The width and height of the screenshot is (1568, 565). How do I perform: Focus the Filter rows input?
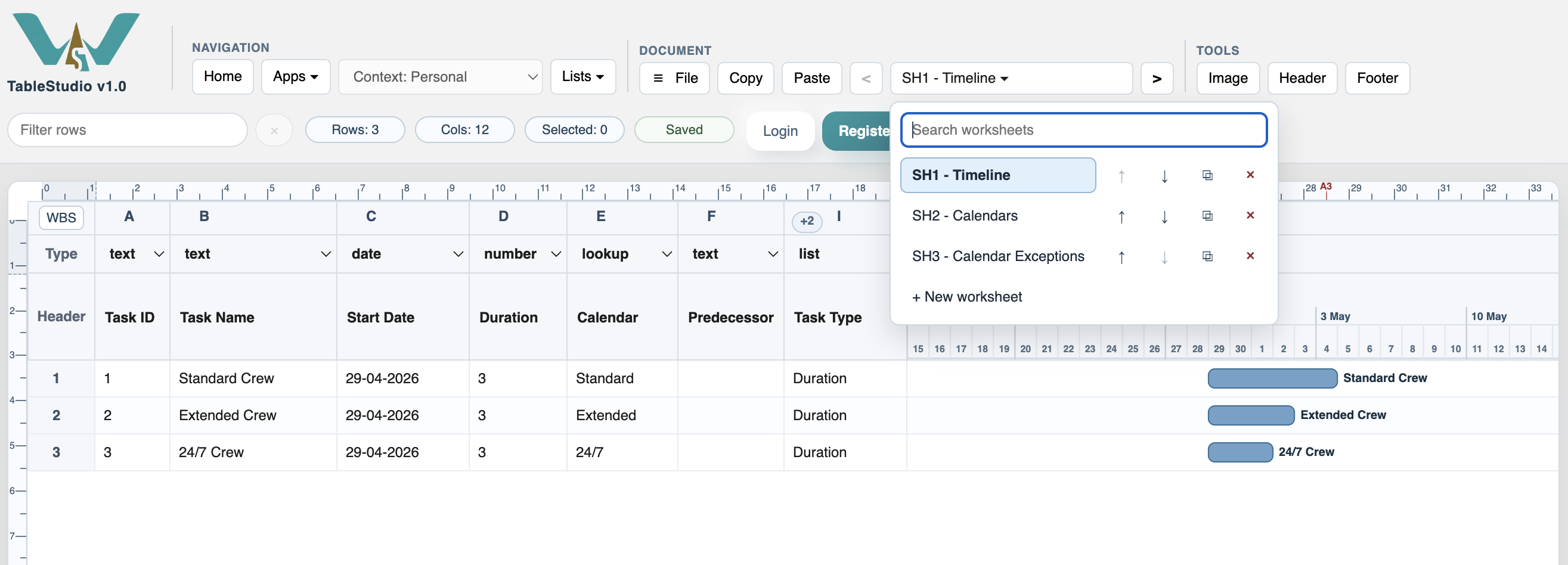coord(127,130)
